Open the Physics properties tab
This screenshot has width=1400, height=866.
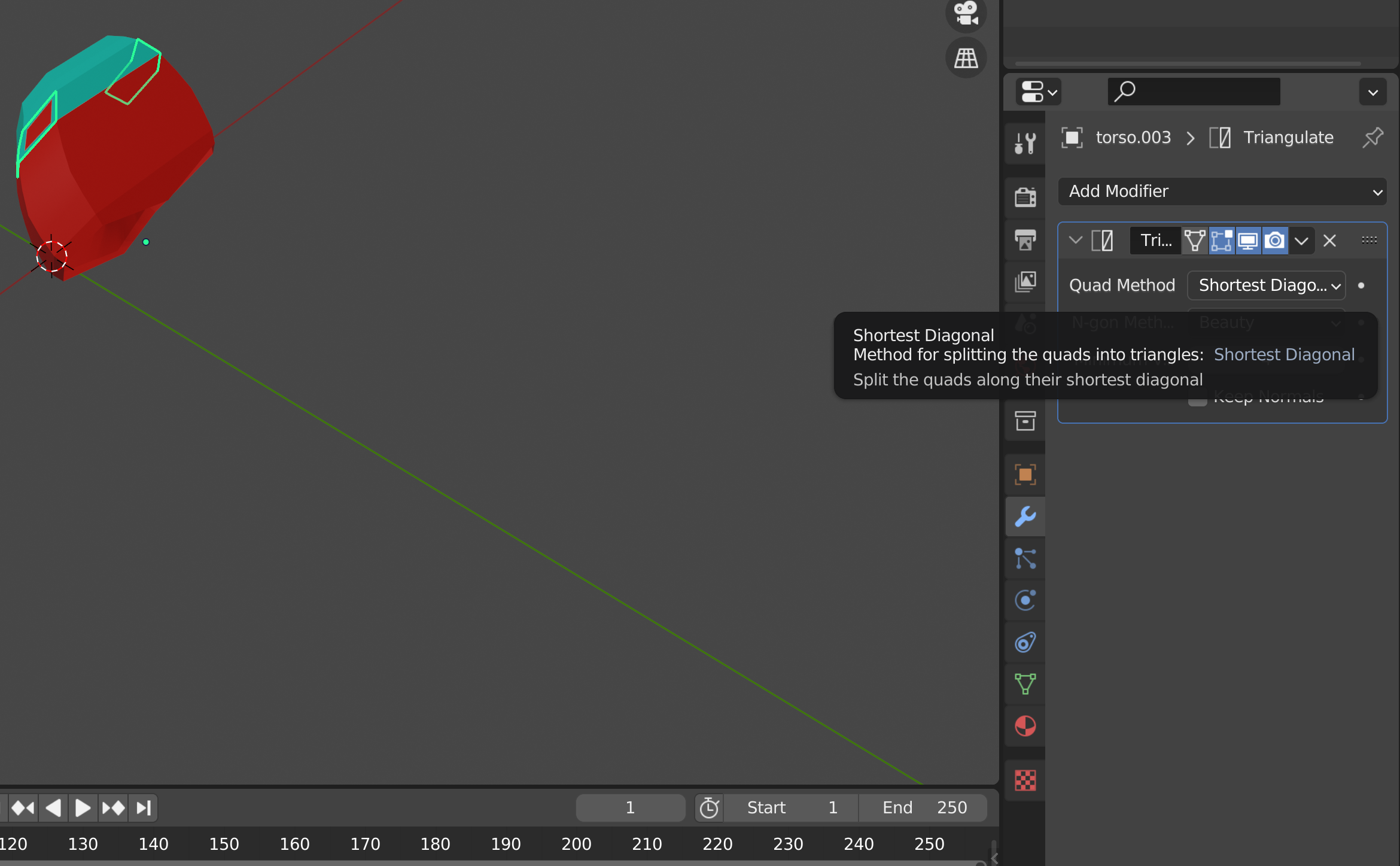click(1025, 600)
